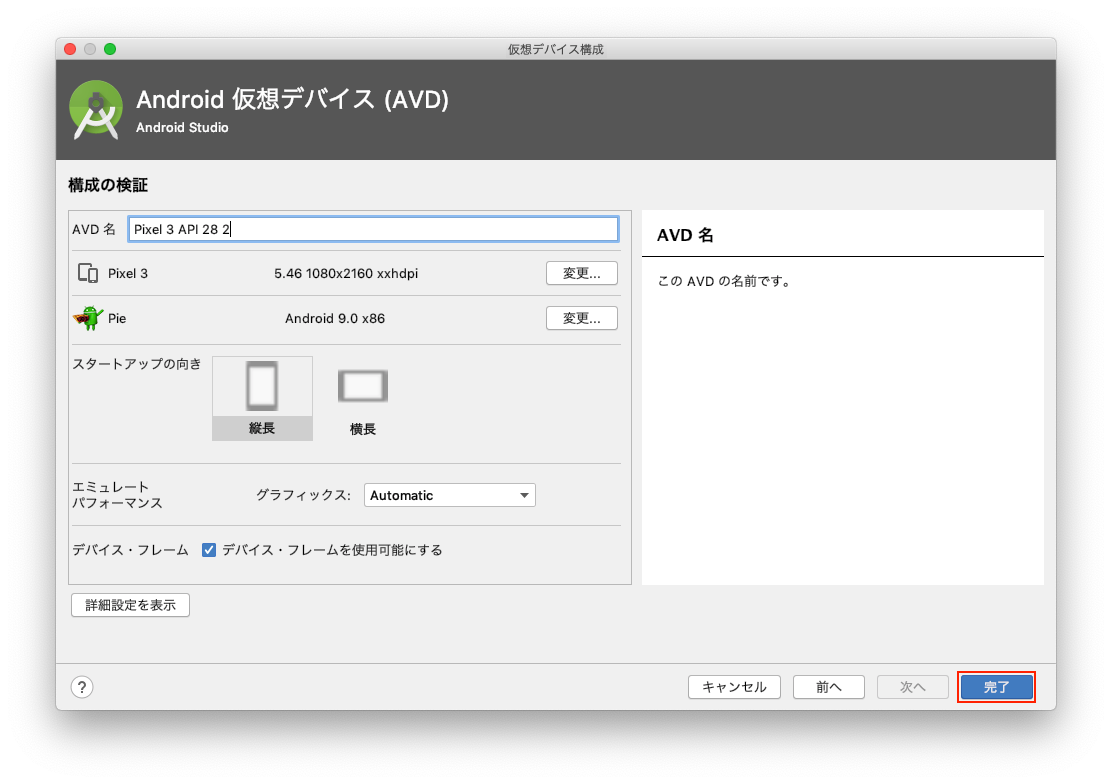Finish setup with the 完了 button
The image size is (1112, 784).
click(x=996, y=687)
